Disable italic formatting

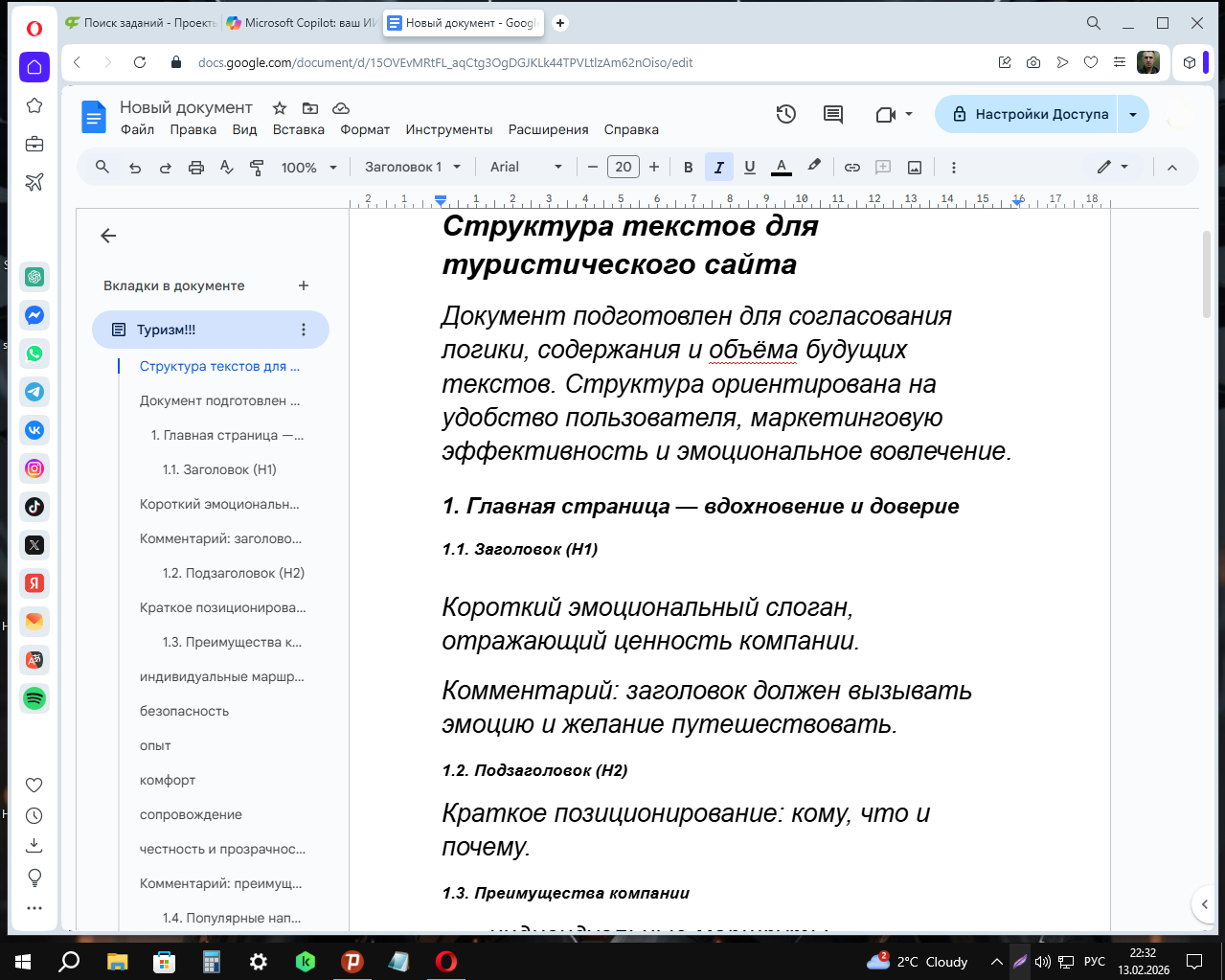pyautogui.click(x=718, y=167)
